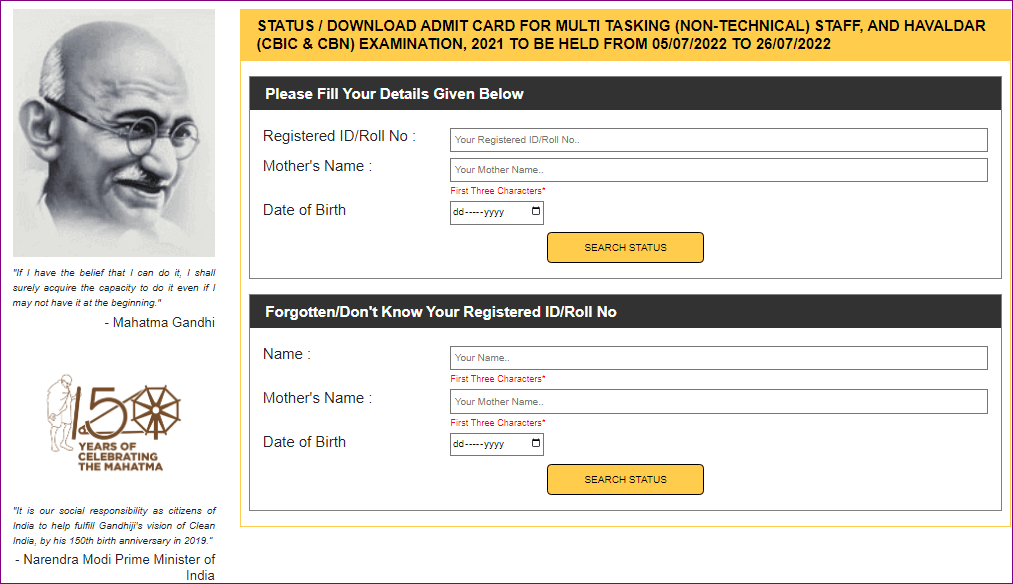Select day segment of first date field
This screenshot has height=584, width=1013.
click(458, 212)
